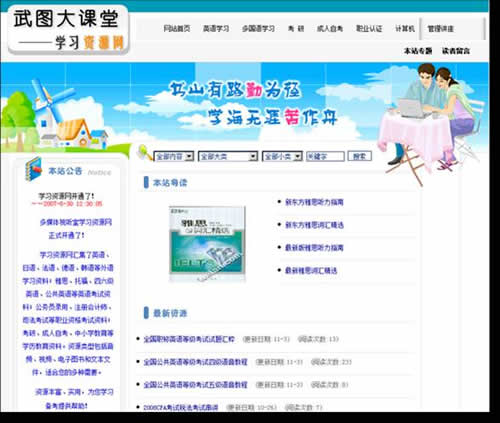Click the banner slogan 书山有路勤为径
500x423 pixels.
point(235,90)
